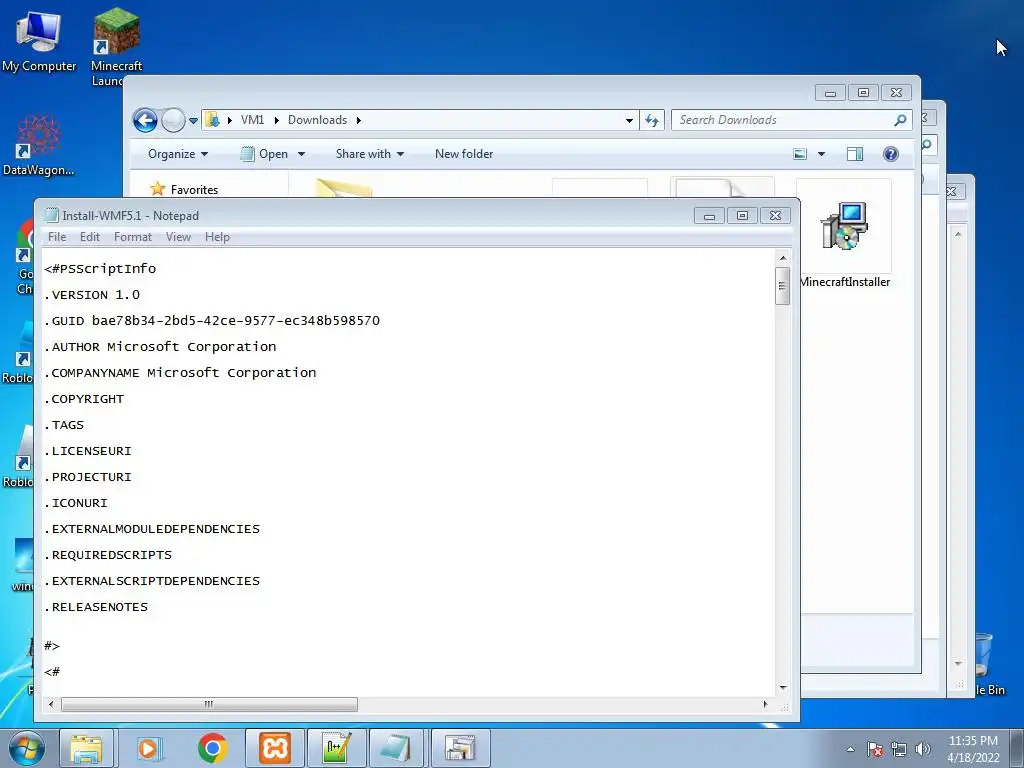This screenshot has height=768, width=1024.
Task: Click the .AUTHOR Microsoft Corporation line
Action: (x=160, y=347)
